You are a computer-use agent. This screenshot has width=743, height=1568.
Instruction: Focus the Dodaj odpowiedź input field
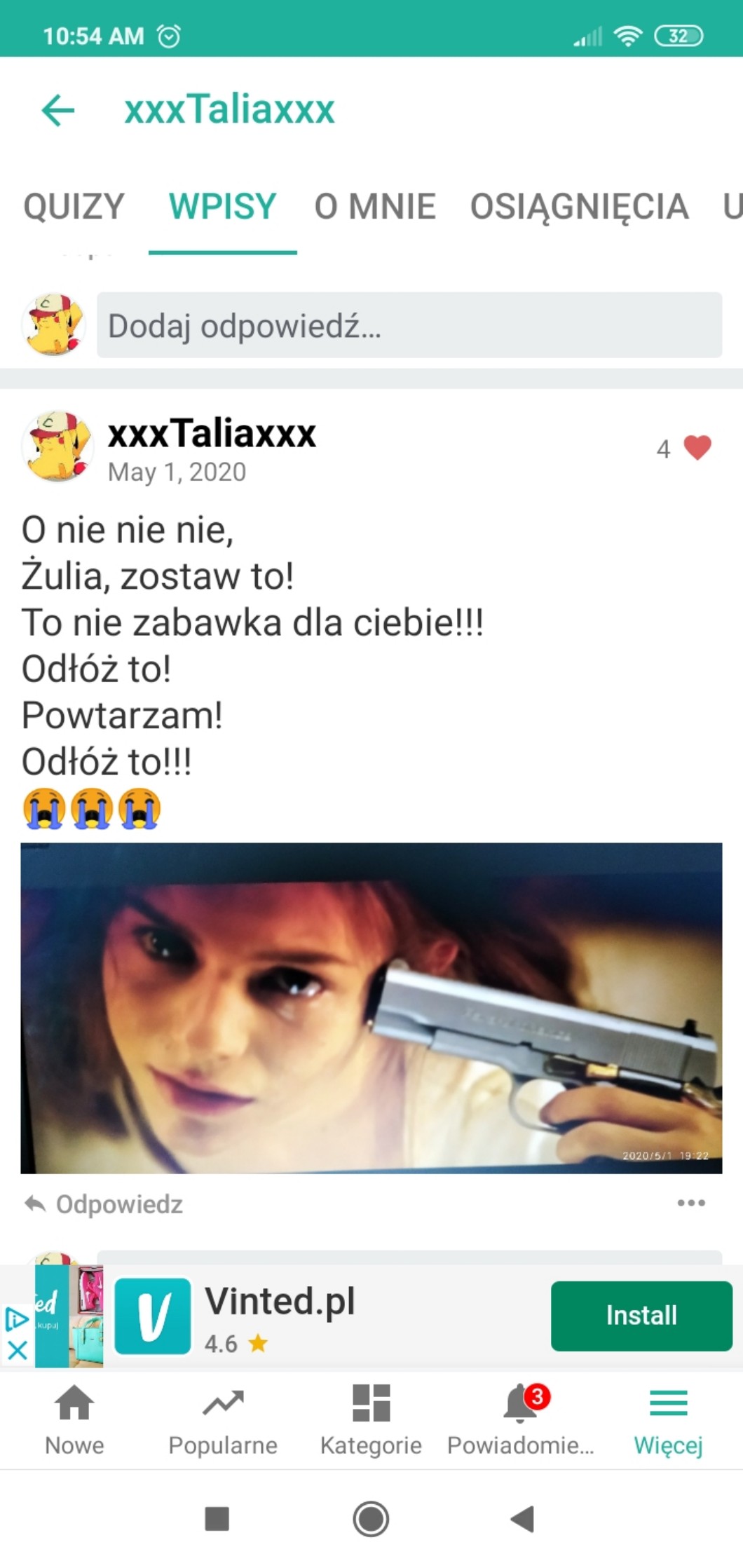pos(409,325)
